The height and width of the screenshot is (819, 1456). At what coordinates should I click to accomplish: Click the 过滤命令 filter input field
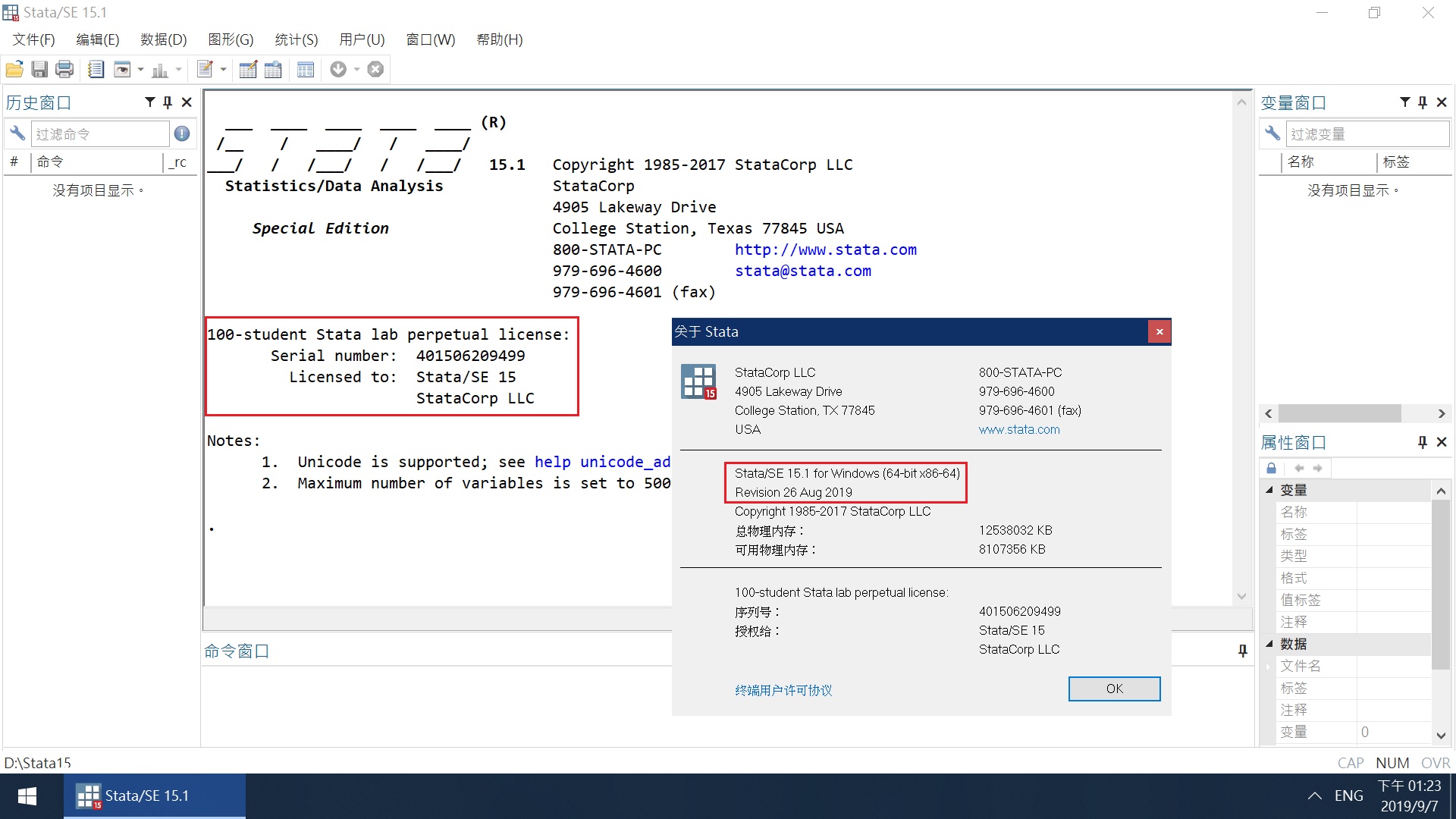tap(99, 134)
